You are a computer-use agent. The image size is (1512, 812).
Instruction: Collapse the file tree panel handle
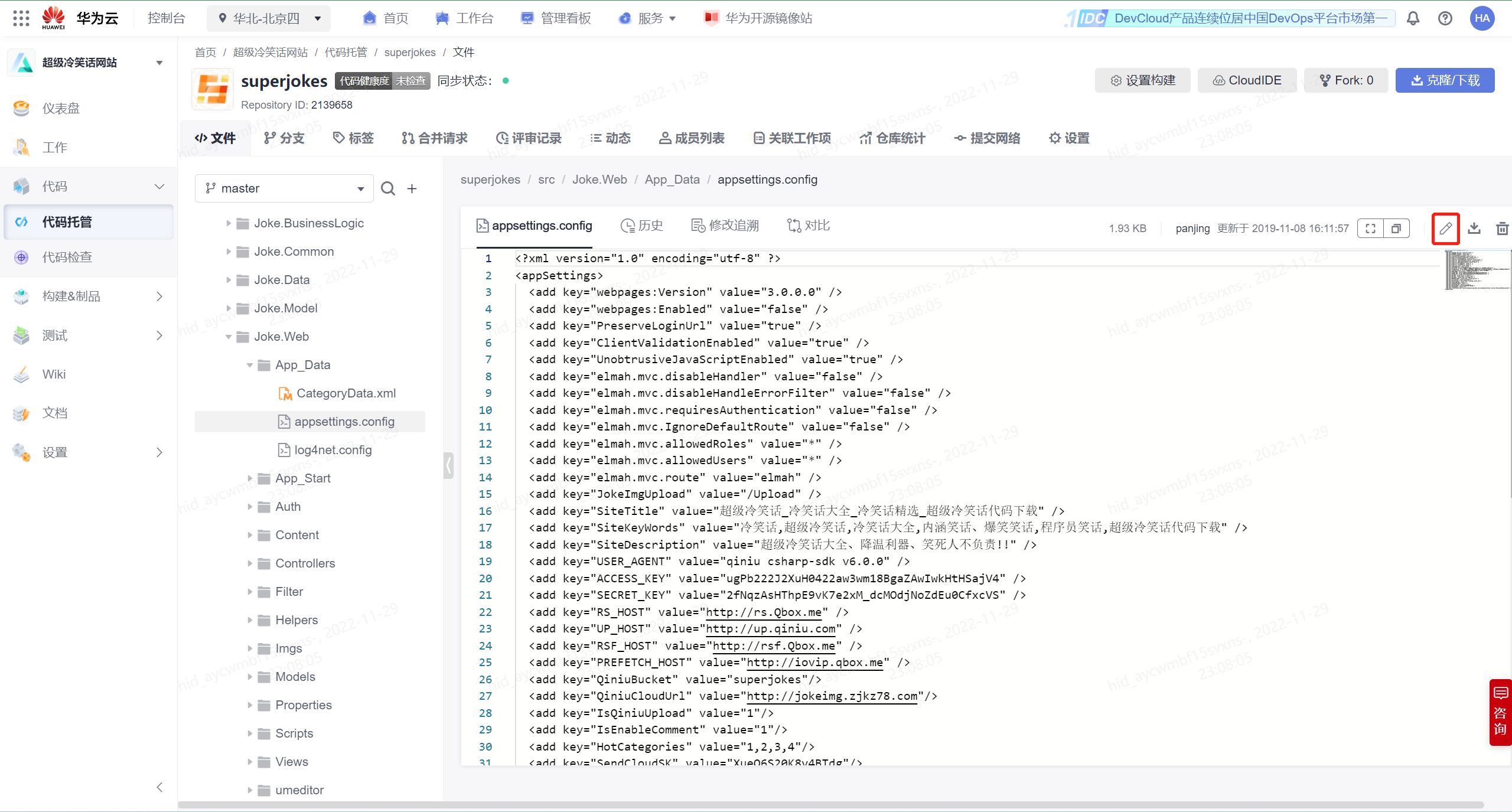pyautogui.click(x=448, y=465)
